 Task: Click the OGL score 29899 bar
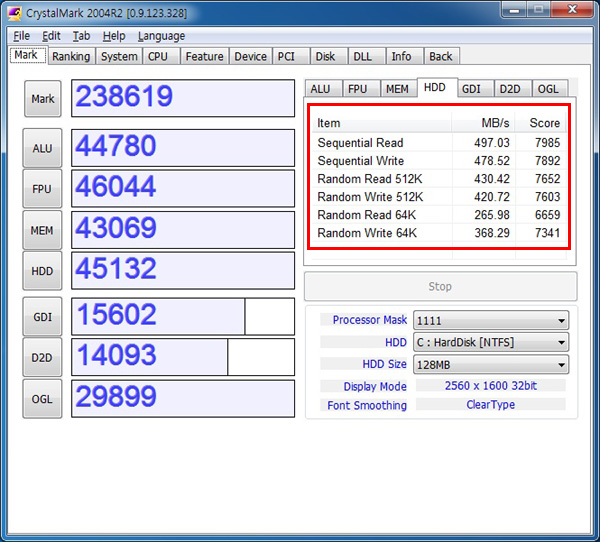pos(183,398)
